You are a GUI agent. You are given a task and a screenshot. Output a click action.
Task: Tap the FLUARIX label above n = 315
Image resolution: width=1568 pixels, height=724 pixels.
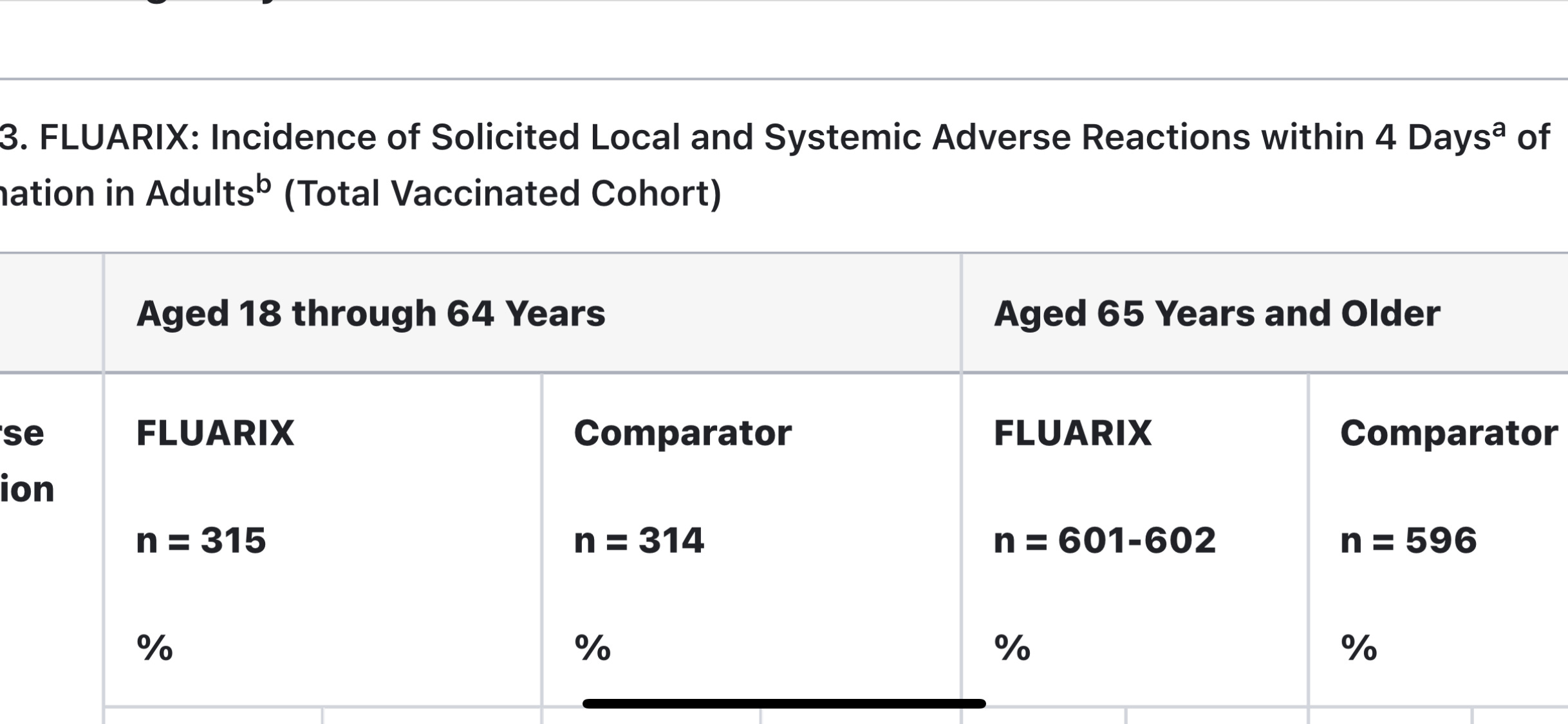pyautogui.click(x=215, y=432)
